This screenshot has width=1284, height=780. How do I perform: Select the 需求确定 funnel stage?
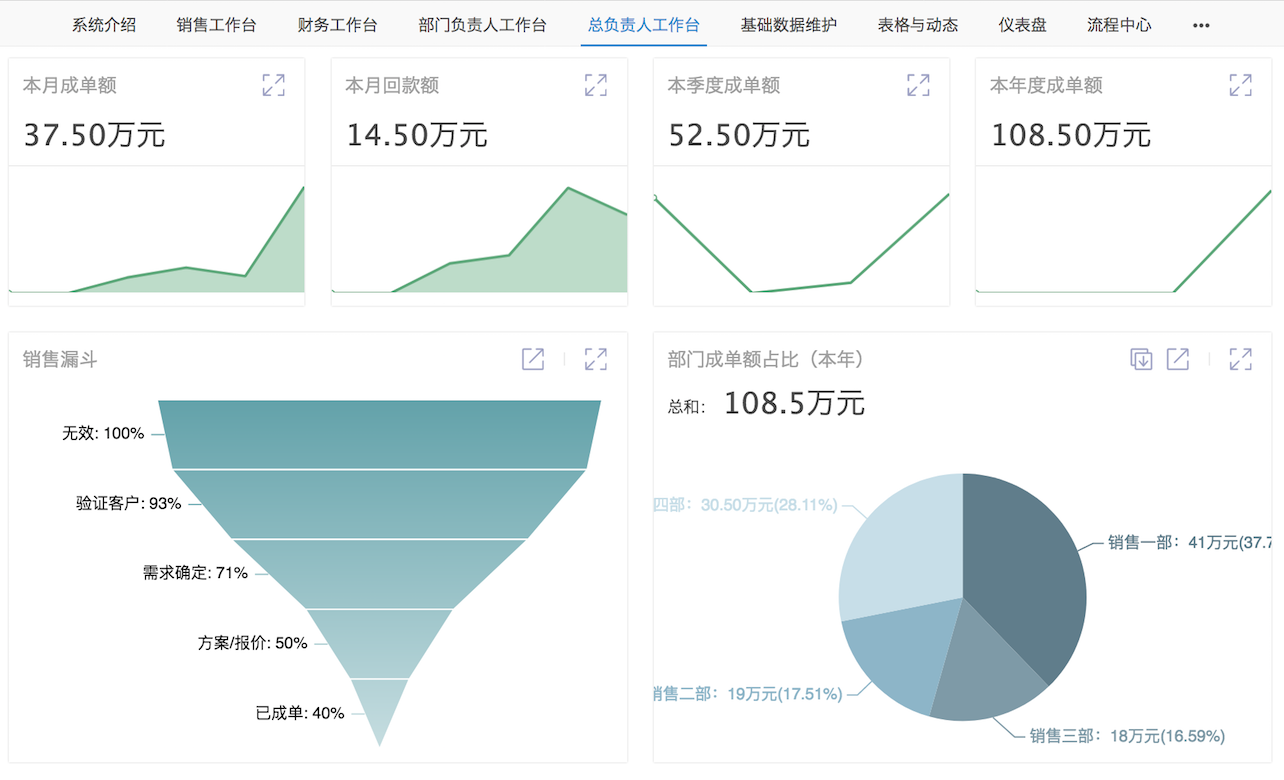[380, 573]
